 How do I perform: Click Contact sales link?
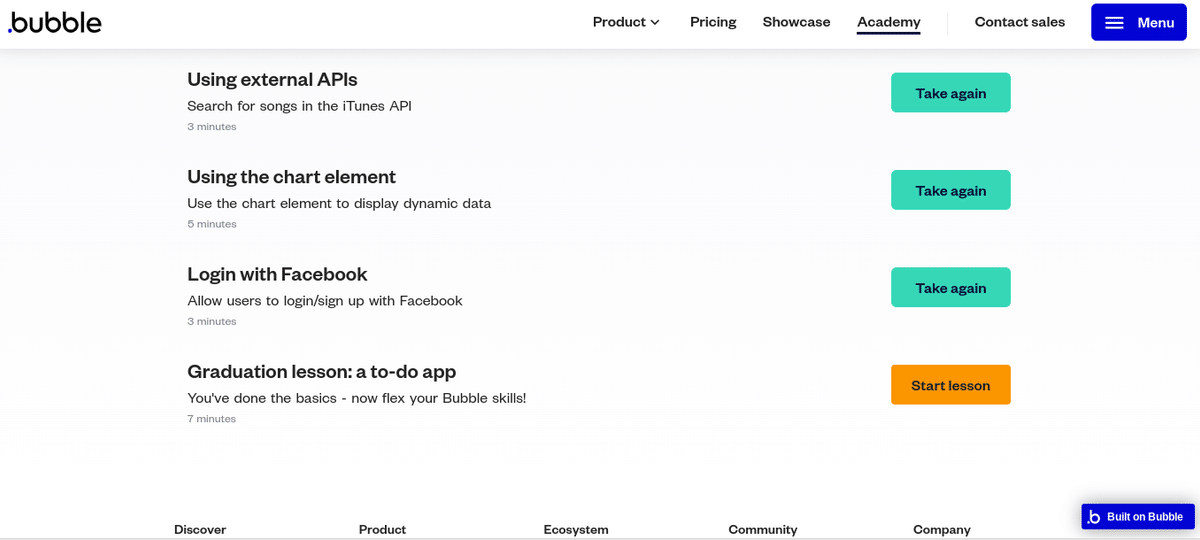pyautogui.click(x=1020, y=22)
